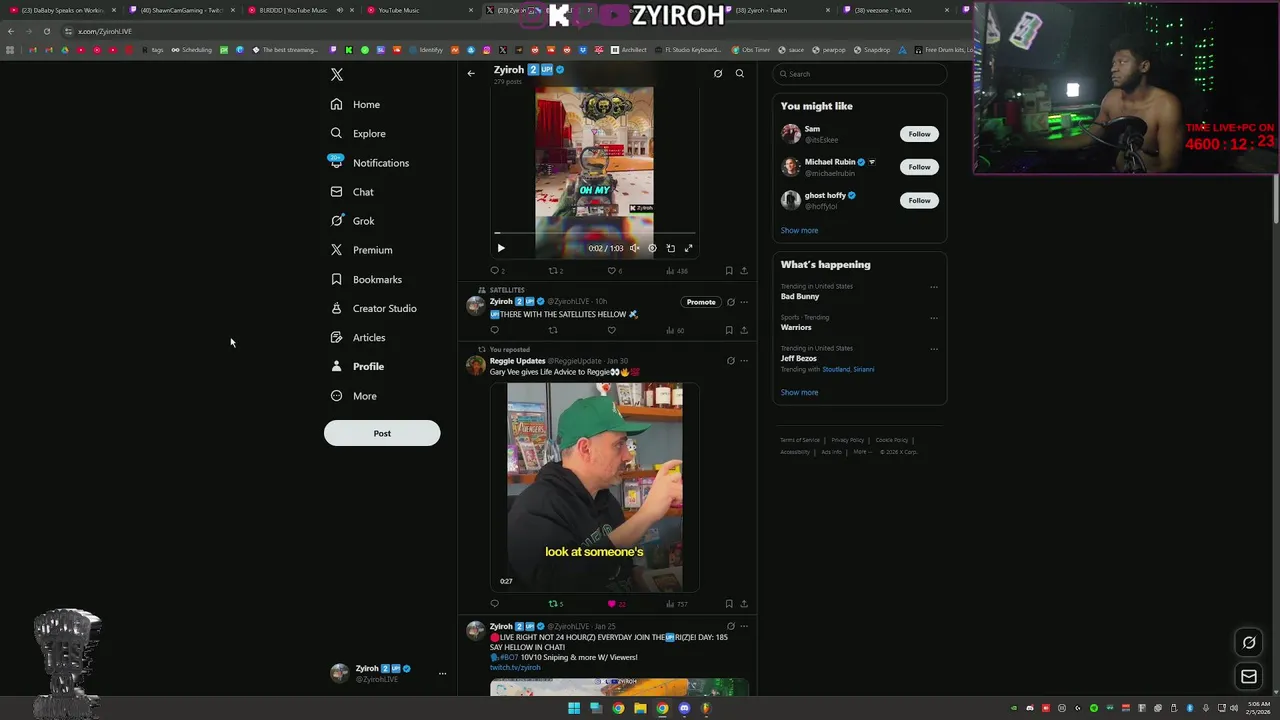Open account switcher dots beside Zyiroh account
The image size is (1280, 720).
tap(442, 673)
